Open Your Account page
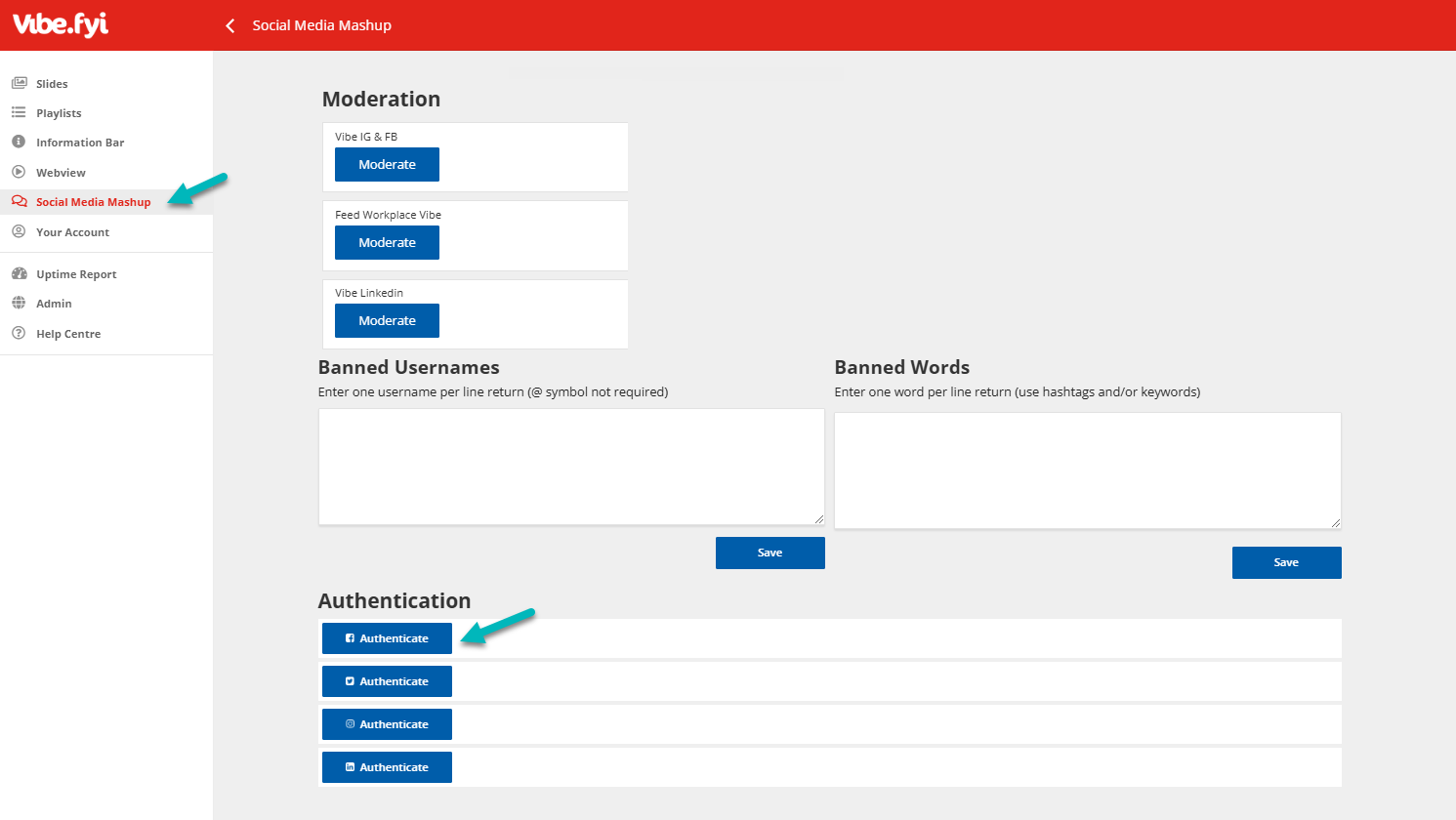1456x820 pixels. click(x=72, y=232)
